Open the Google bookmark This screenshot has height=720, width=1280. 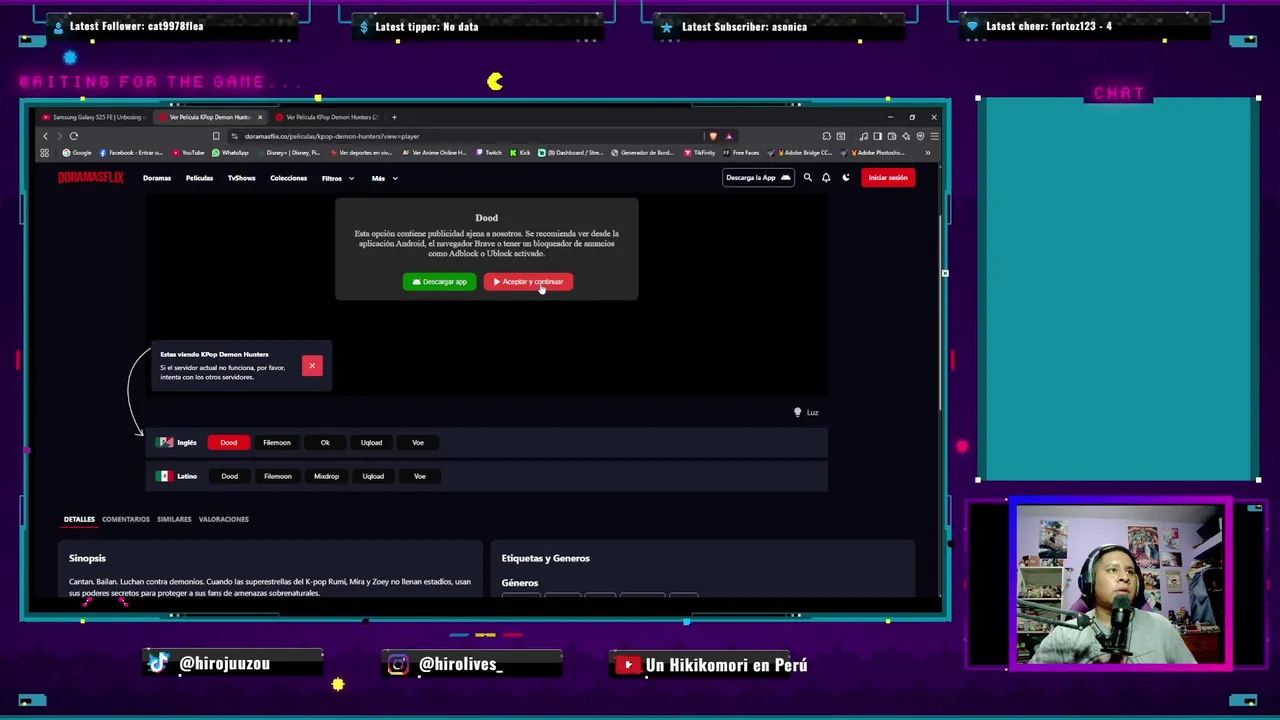(x=77, y=153)
